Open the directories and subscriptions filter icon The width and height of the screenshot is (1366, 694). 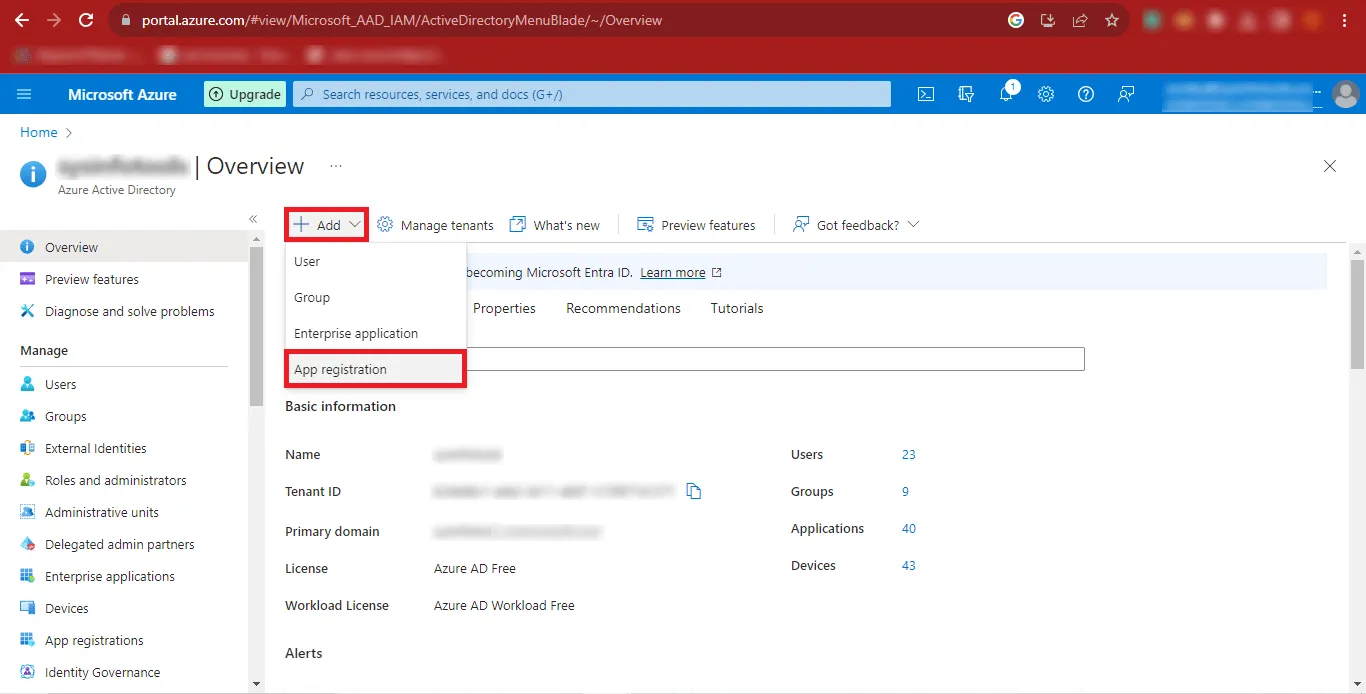point(966,94)
